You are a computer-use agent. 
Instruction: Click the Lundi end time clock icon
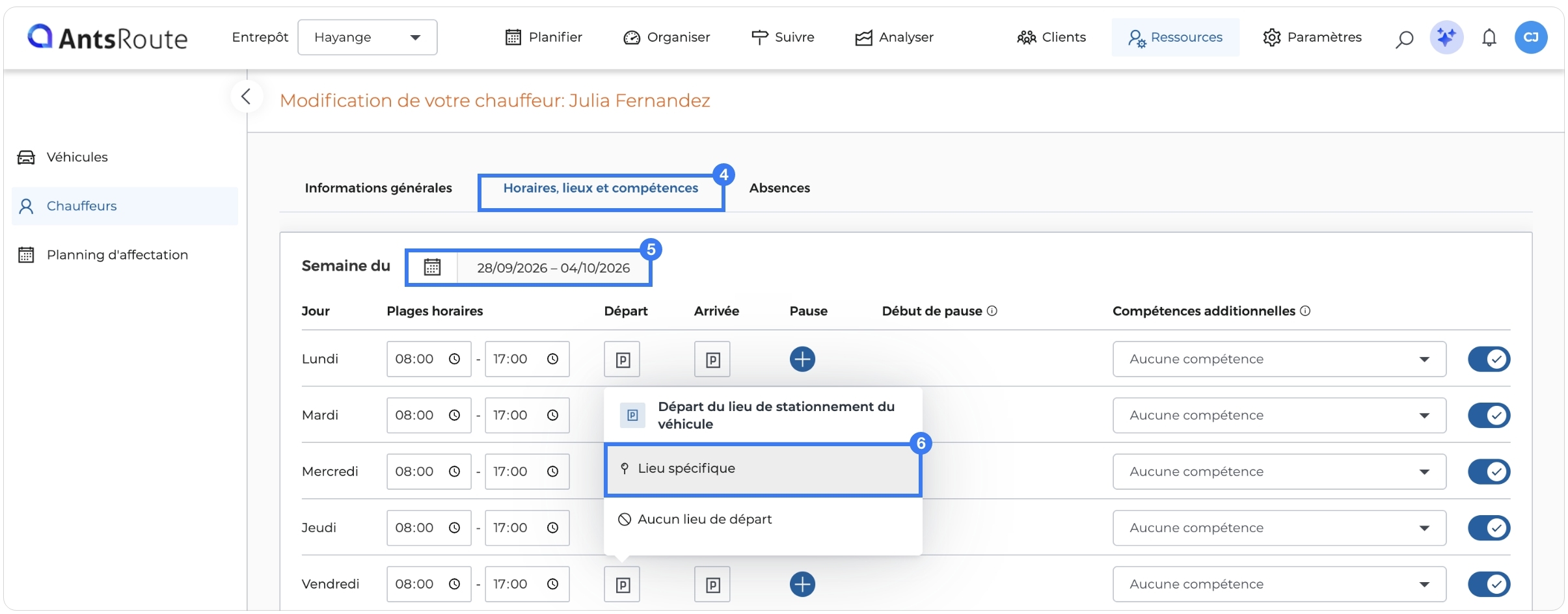tap(552, 359)
